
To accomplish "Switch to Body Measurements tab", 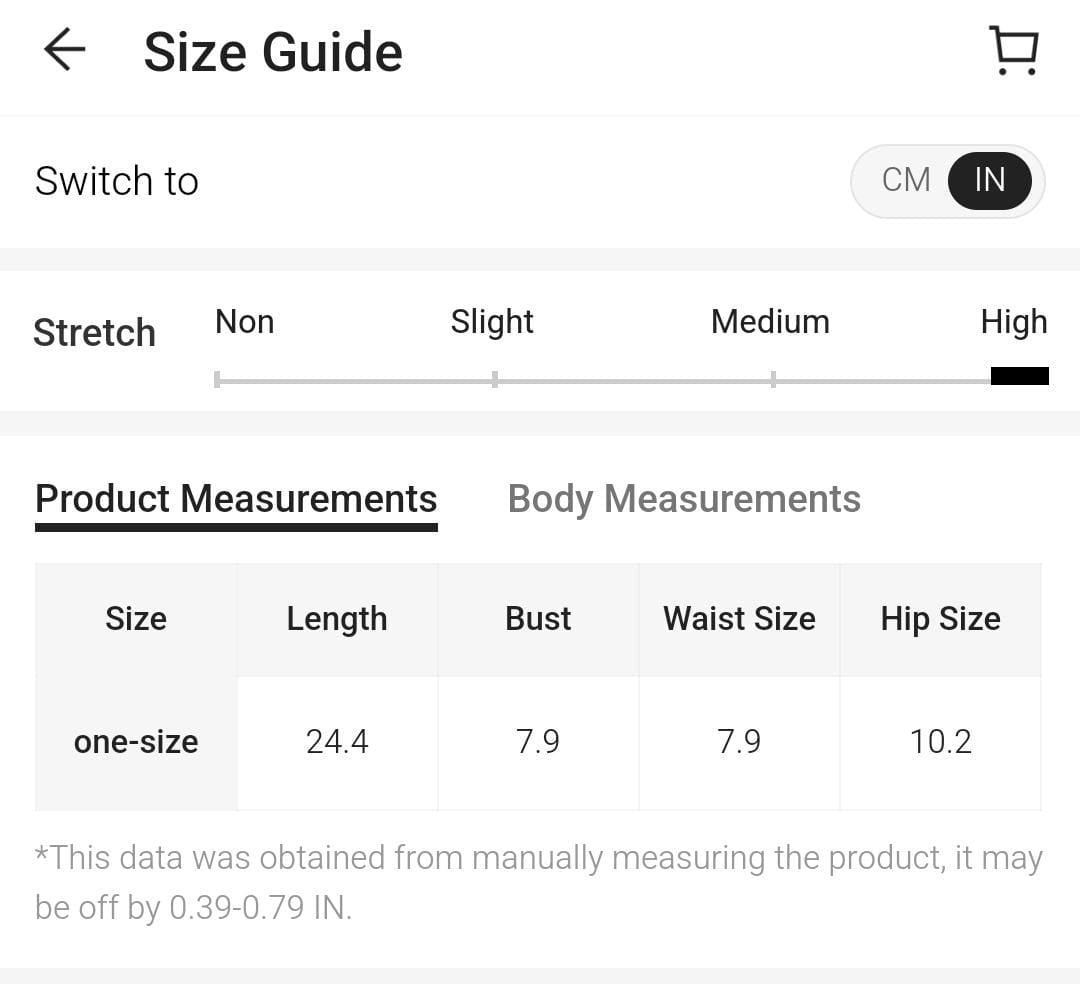I will (x=684, y=498).
